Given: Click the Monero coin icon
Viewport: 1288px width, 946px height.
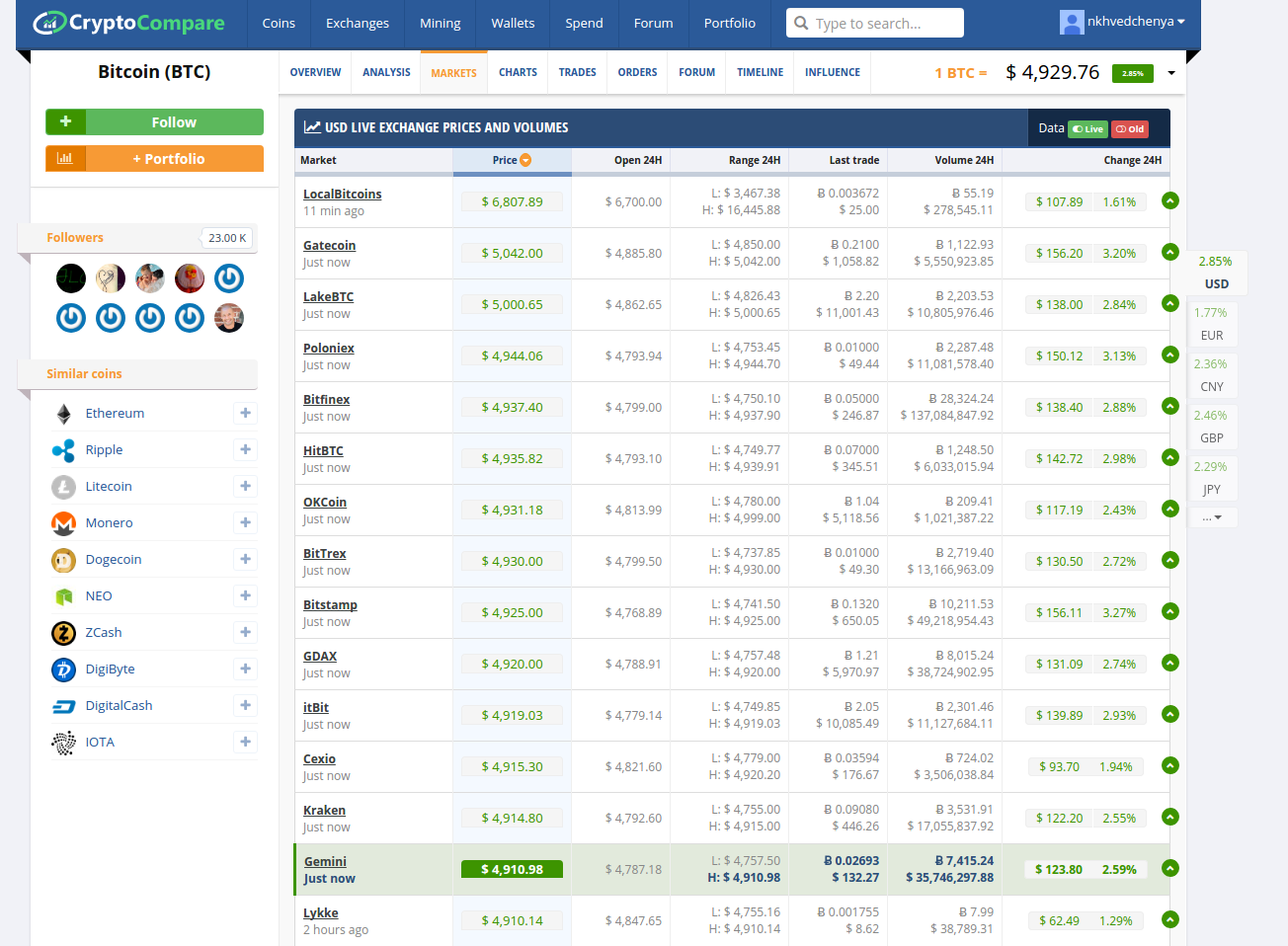Looking at the screenshot, I should [x=63, y=523].
